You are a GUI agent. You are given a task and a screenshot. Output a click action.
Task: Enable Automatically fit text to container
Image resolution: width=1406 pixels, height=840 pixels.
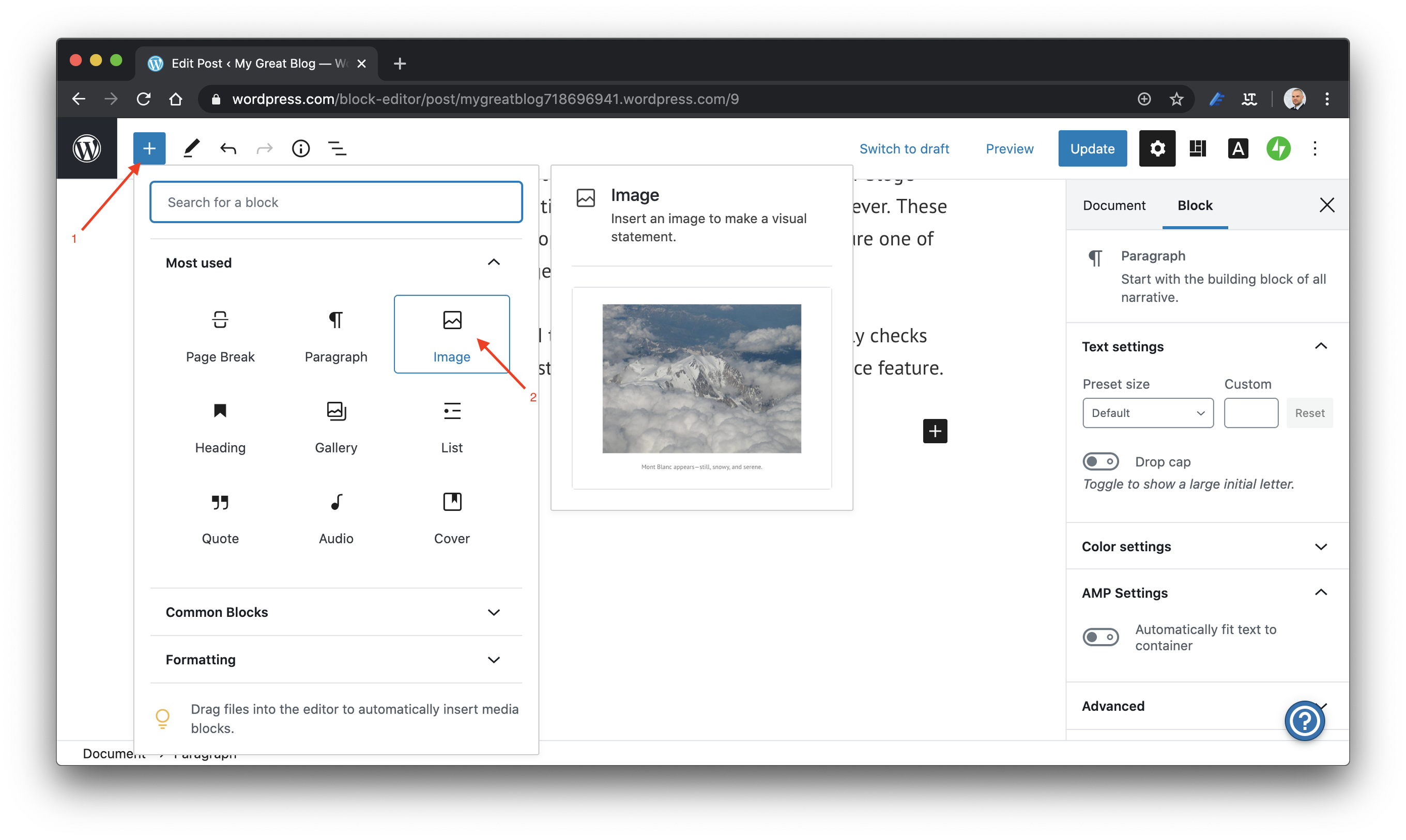[1101, 637]
